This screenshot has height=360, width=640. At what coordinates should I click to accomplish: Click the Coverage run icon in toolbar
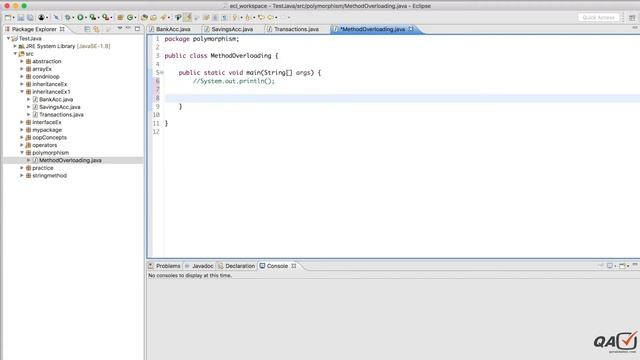coord(93,18)
